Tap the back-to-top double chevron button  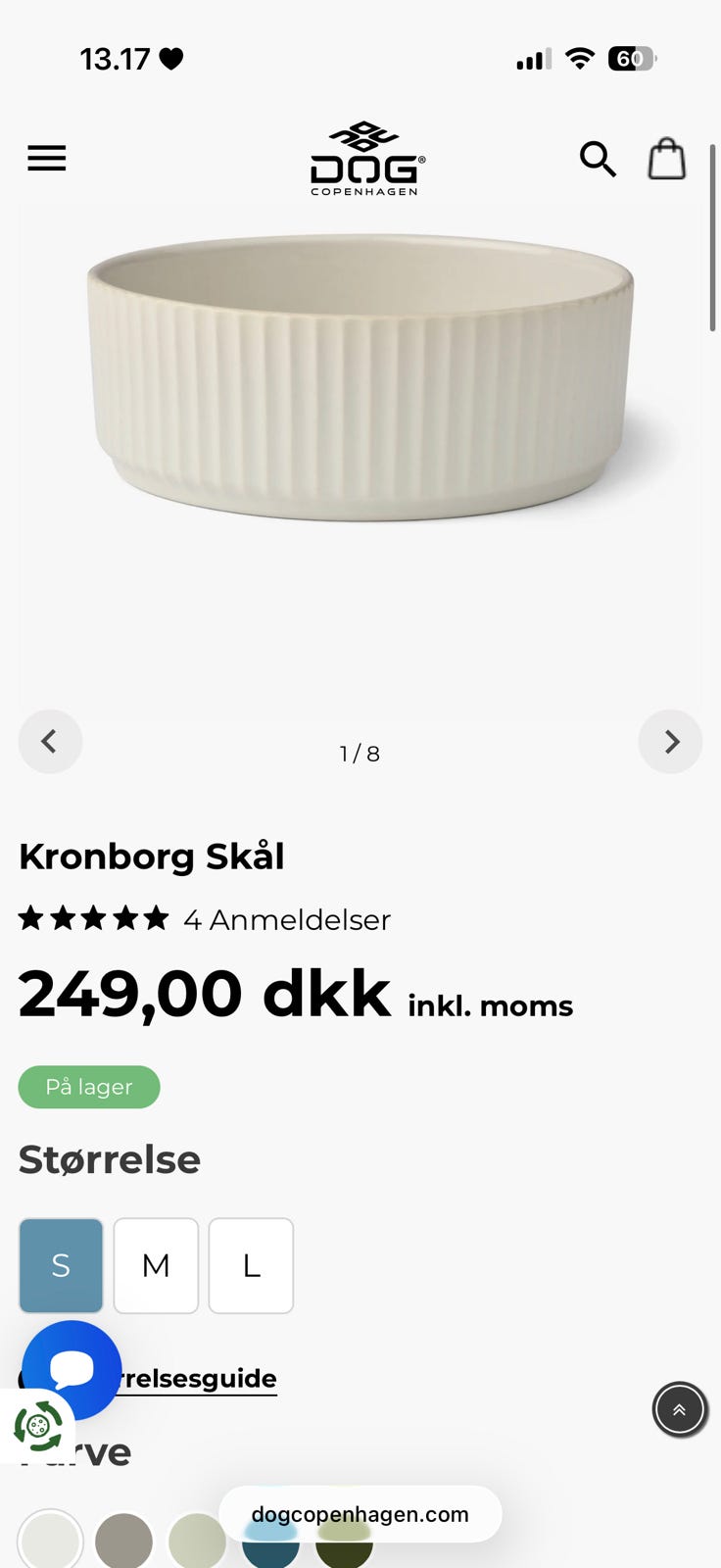click(x=679, y=1410)
